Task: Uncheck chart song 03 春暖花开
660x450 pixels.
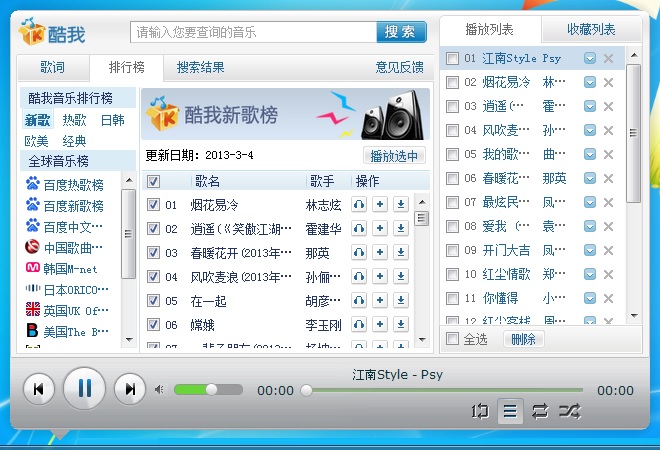Action: [153, 253]
